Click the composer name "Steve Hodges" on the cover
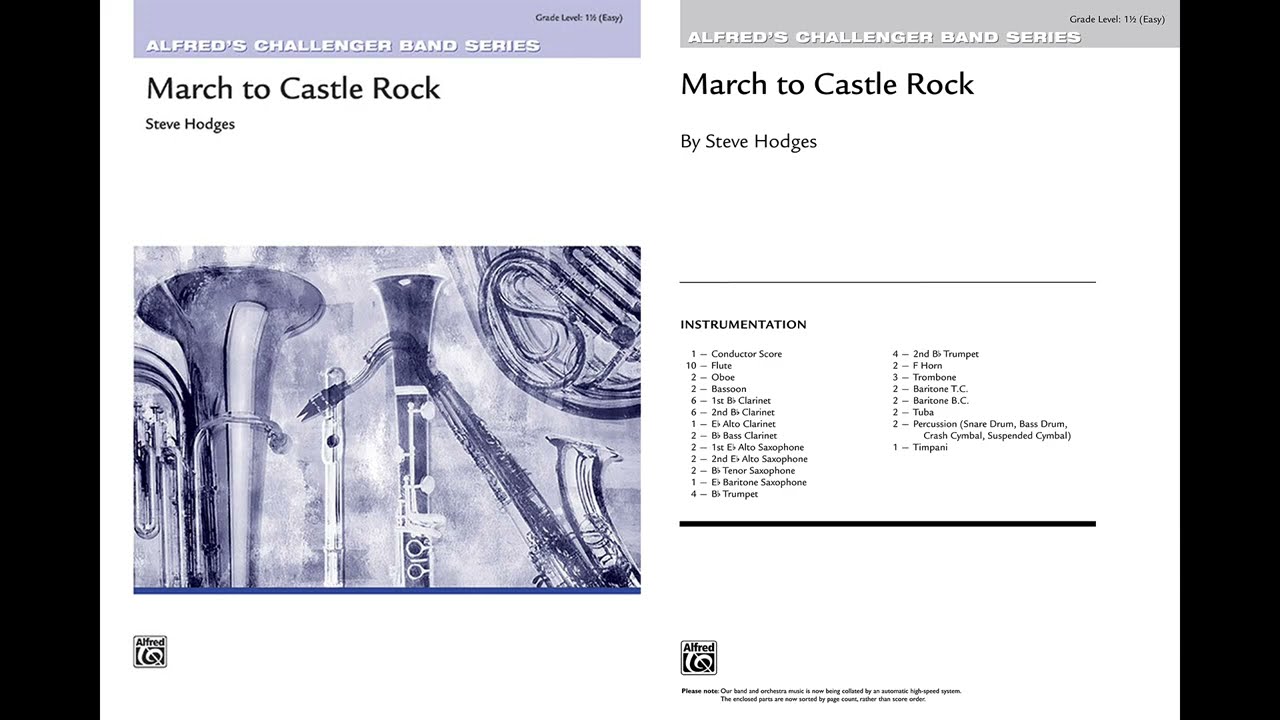The height and width of the screenshot is (720, 1280). (x=190, y=124)
